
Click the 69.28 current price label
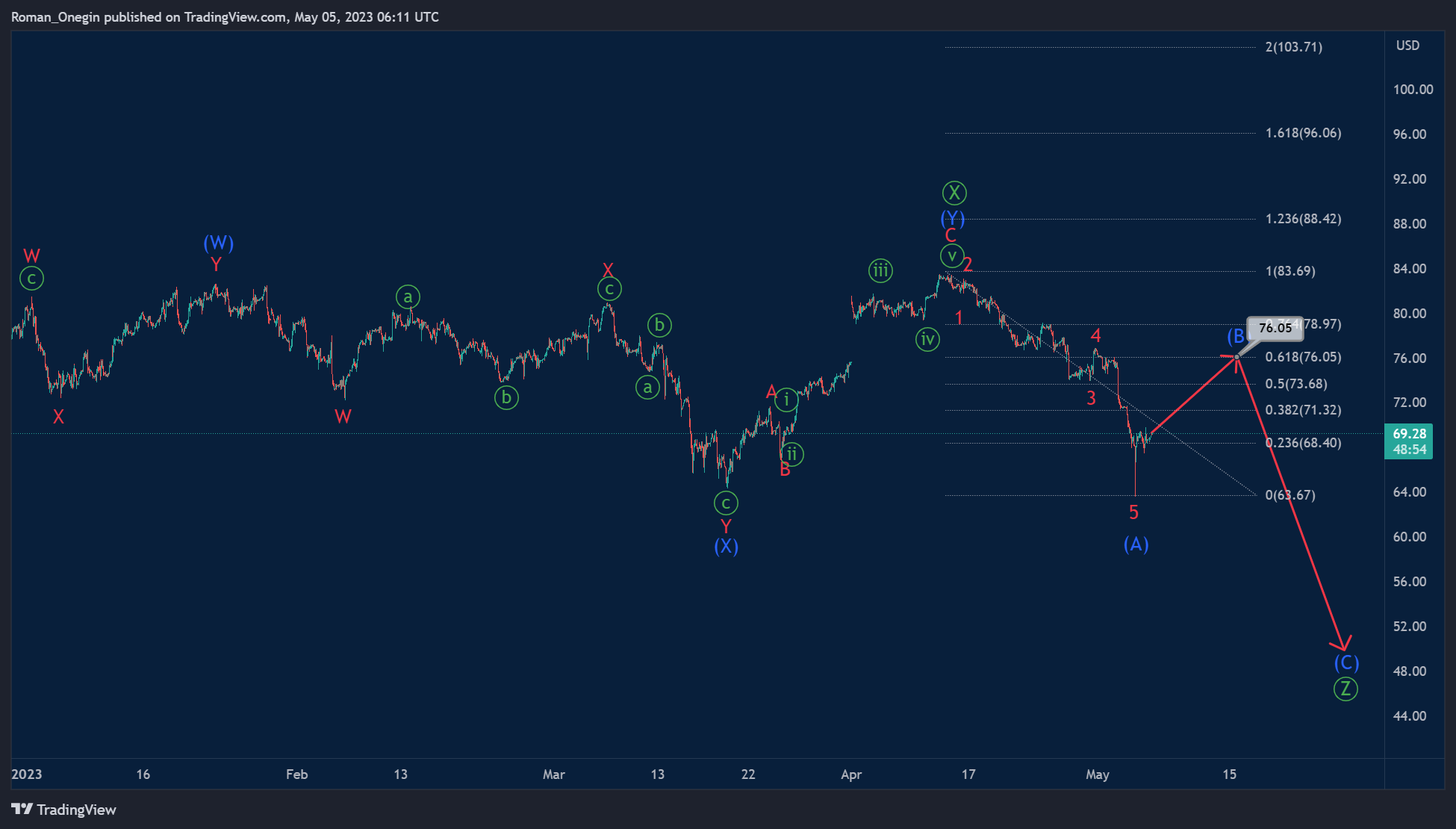coord(1409,434)
